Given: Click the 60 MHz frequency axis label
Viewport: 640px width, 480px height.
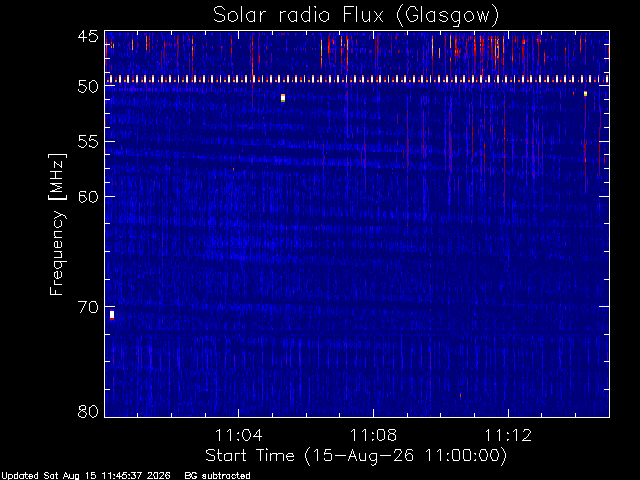Looking at the screenshot, I should click(x=88, y=196).
